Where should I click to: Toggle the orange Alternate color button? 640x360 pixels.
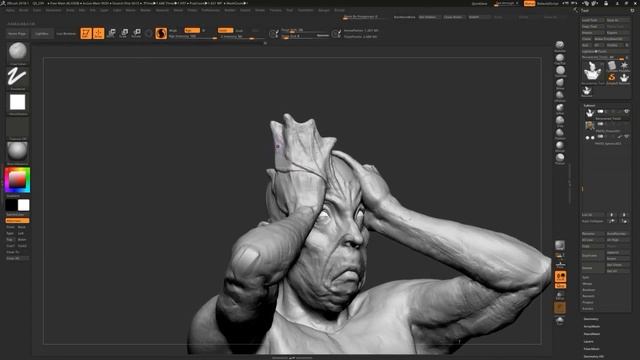point(18,220)
